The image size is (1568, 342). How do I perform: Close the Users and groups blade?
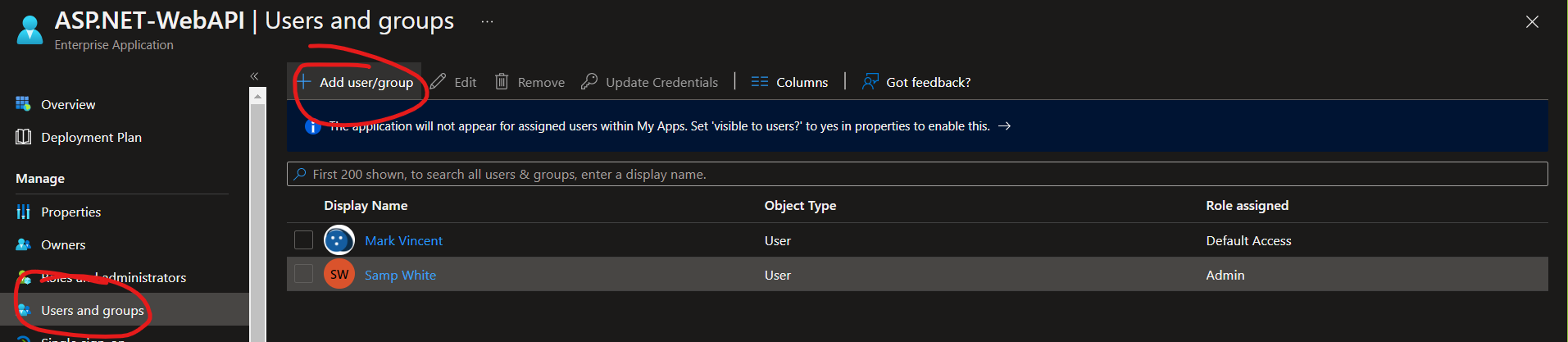[x=1532, y=22]
